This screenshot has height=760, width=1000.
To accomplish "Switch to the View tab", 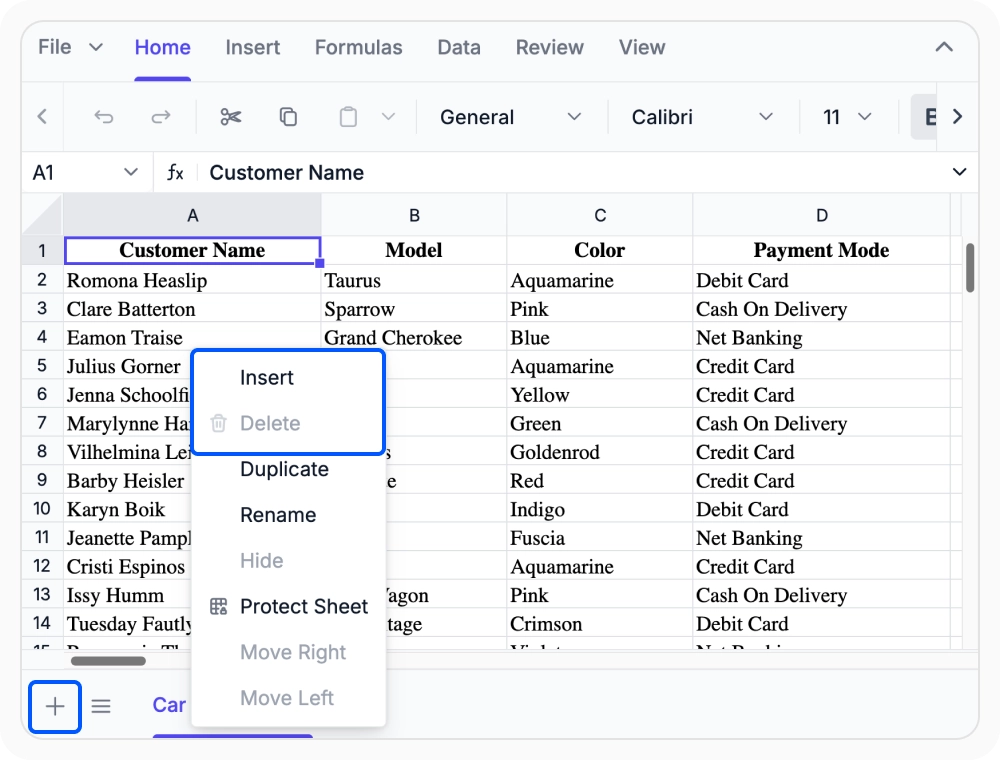I will [x=642, y=47].
